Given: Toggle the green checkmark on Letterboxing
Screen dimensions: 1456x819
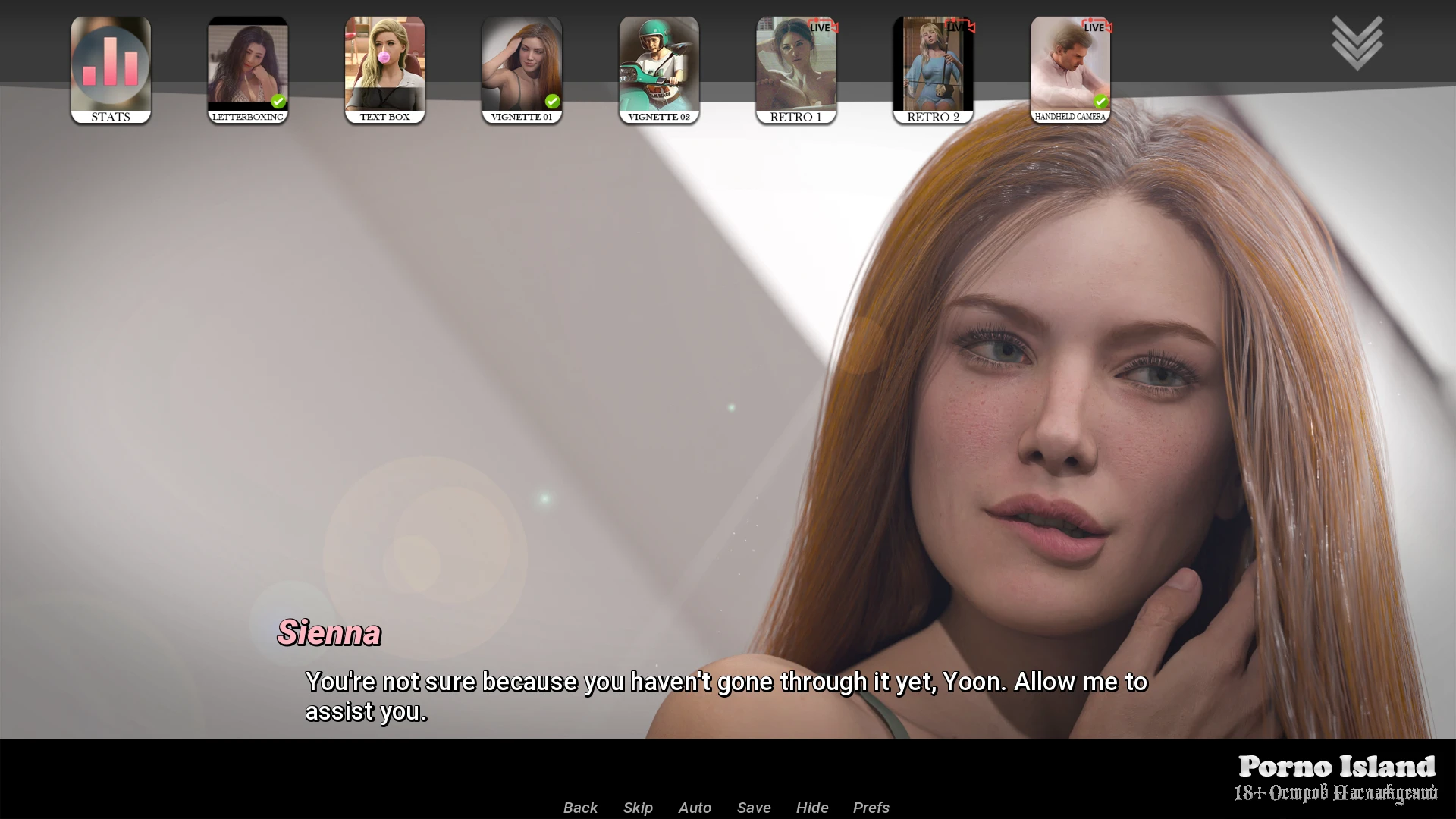Looking at the screenshot, I should click(x=278, y=101).
